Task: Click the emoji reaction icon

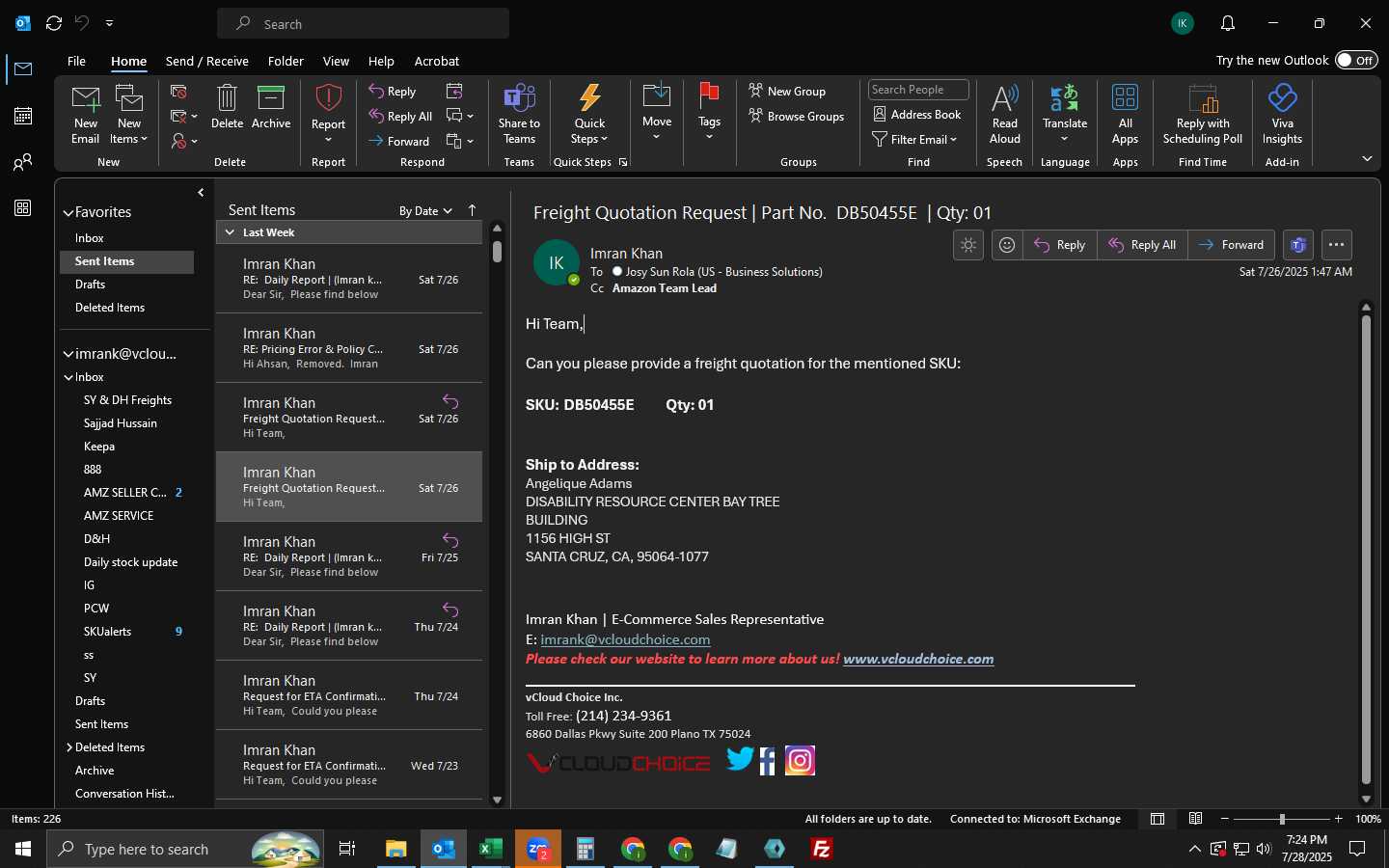Action: coord(1007,245)
